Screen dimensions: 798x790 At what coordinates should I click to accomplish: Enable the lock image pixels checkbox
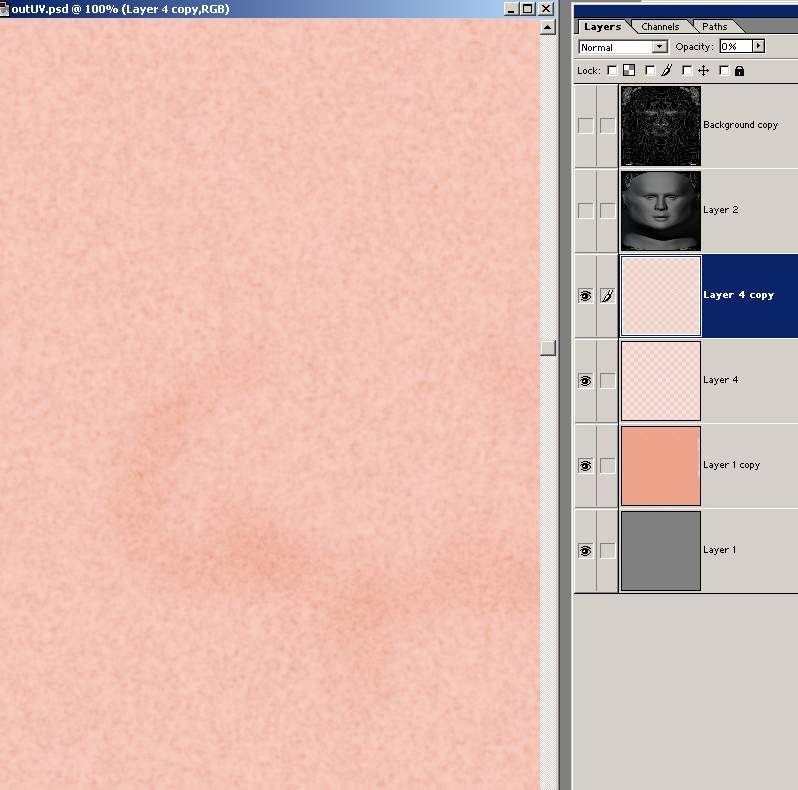[x=650, y=71]
